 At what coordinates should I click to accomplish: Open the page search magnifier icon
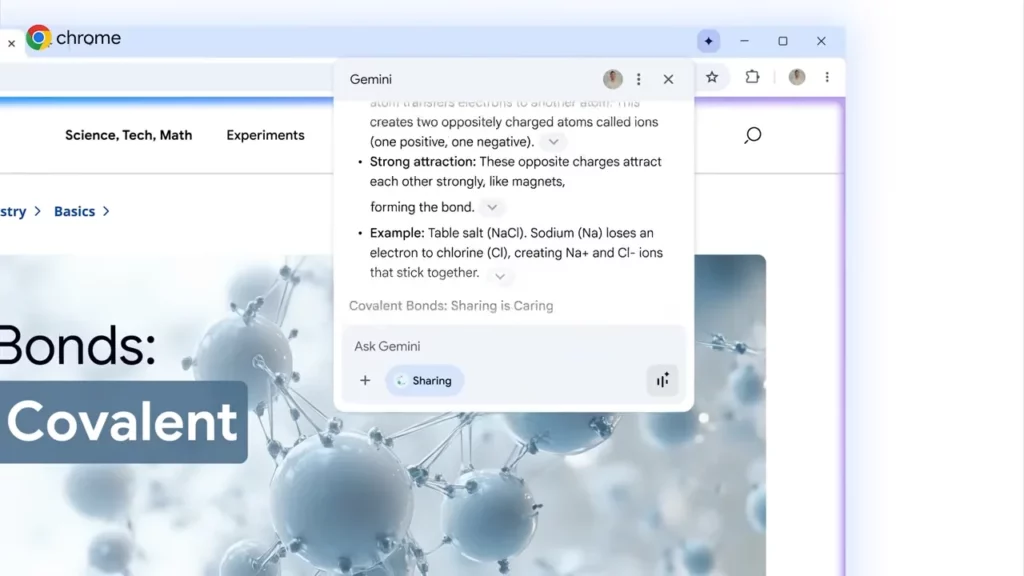tap(752, 135)
